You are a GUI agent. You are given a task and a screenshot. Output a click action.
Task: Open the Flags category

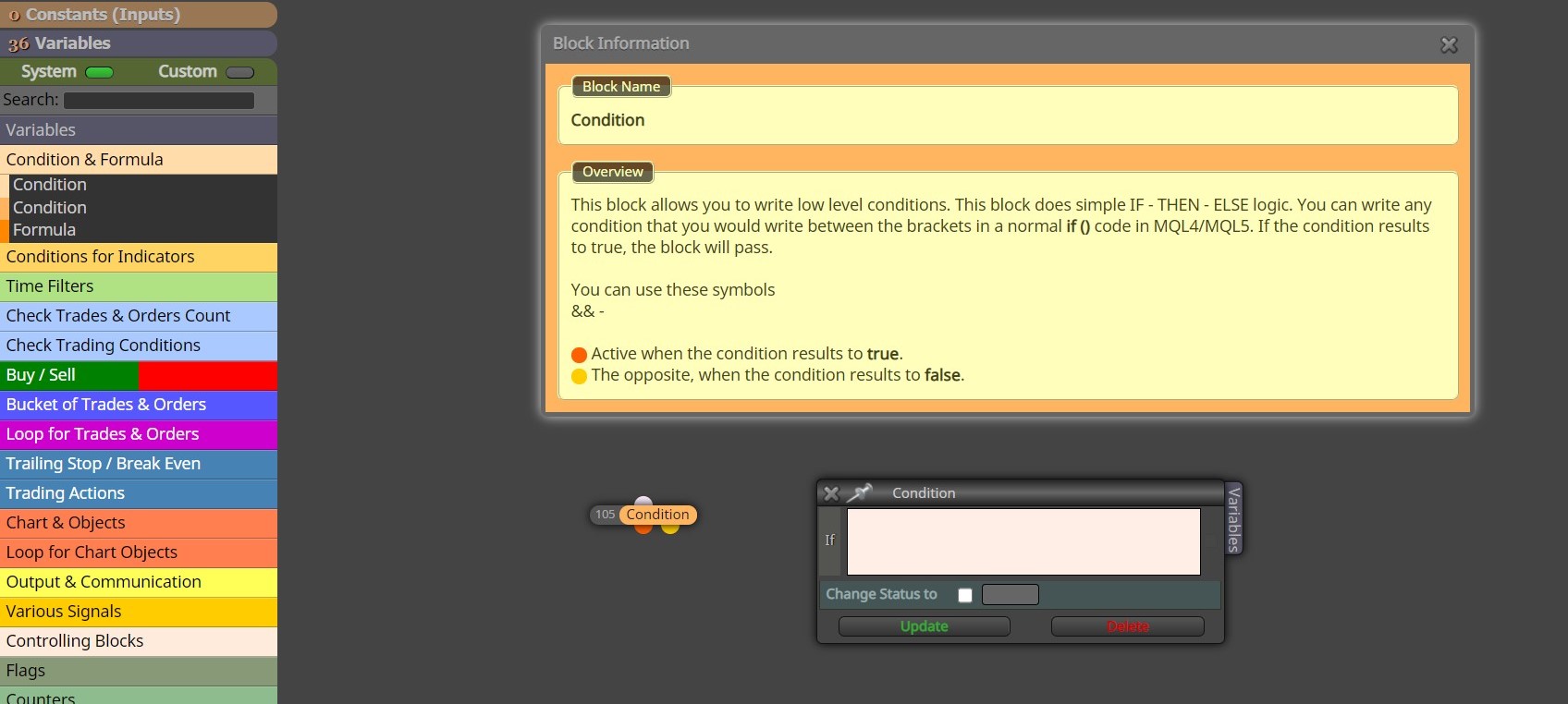pos(139,671)
